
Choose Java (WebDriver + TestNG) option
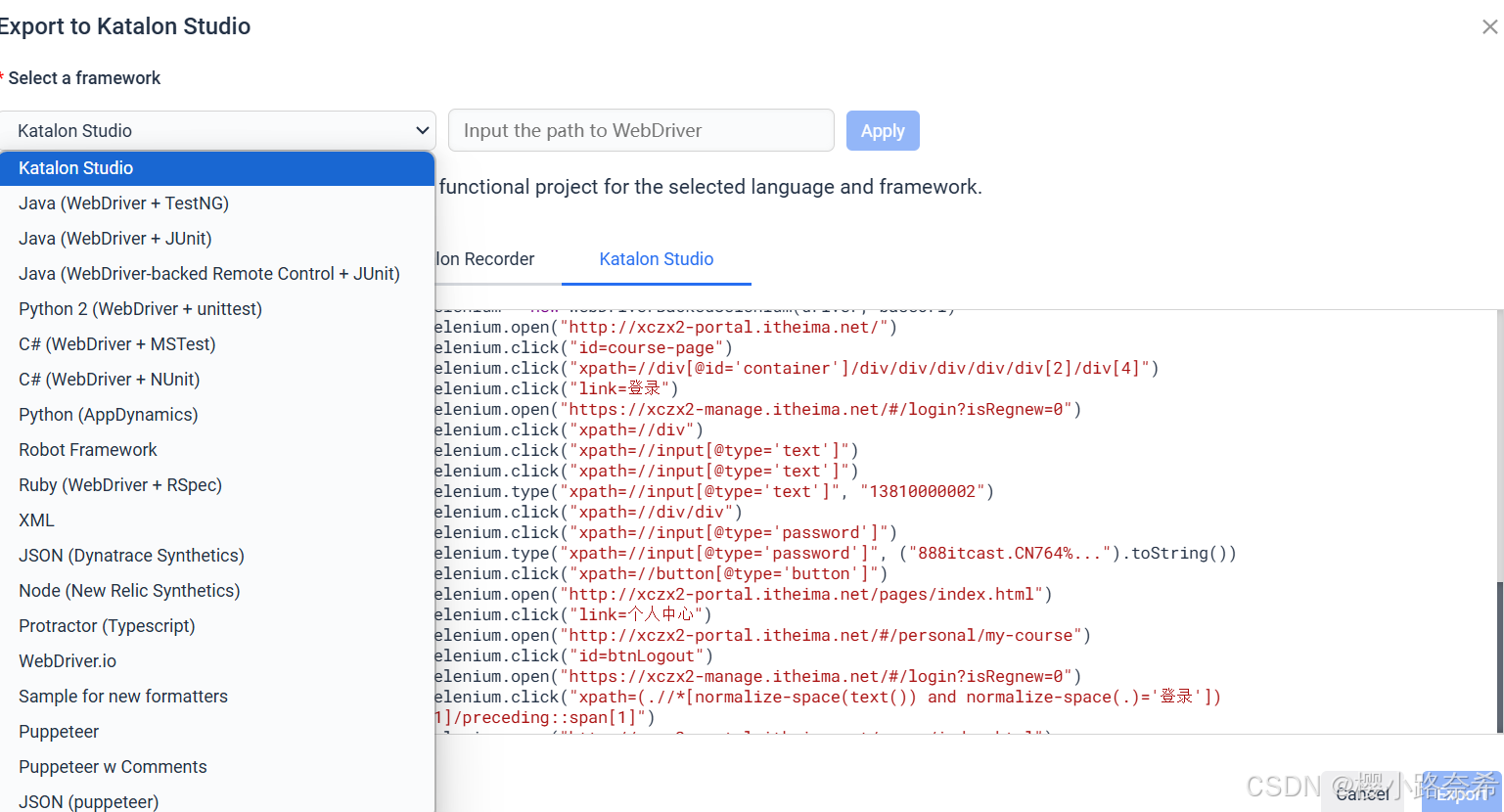pos(217,203)
